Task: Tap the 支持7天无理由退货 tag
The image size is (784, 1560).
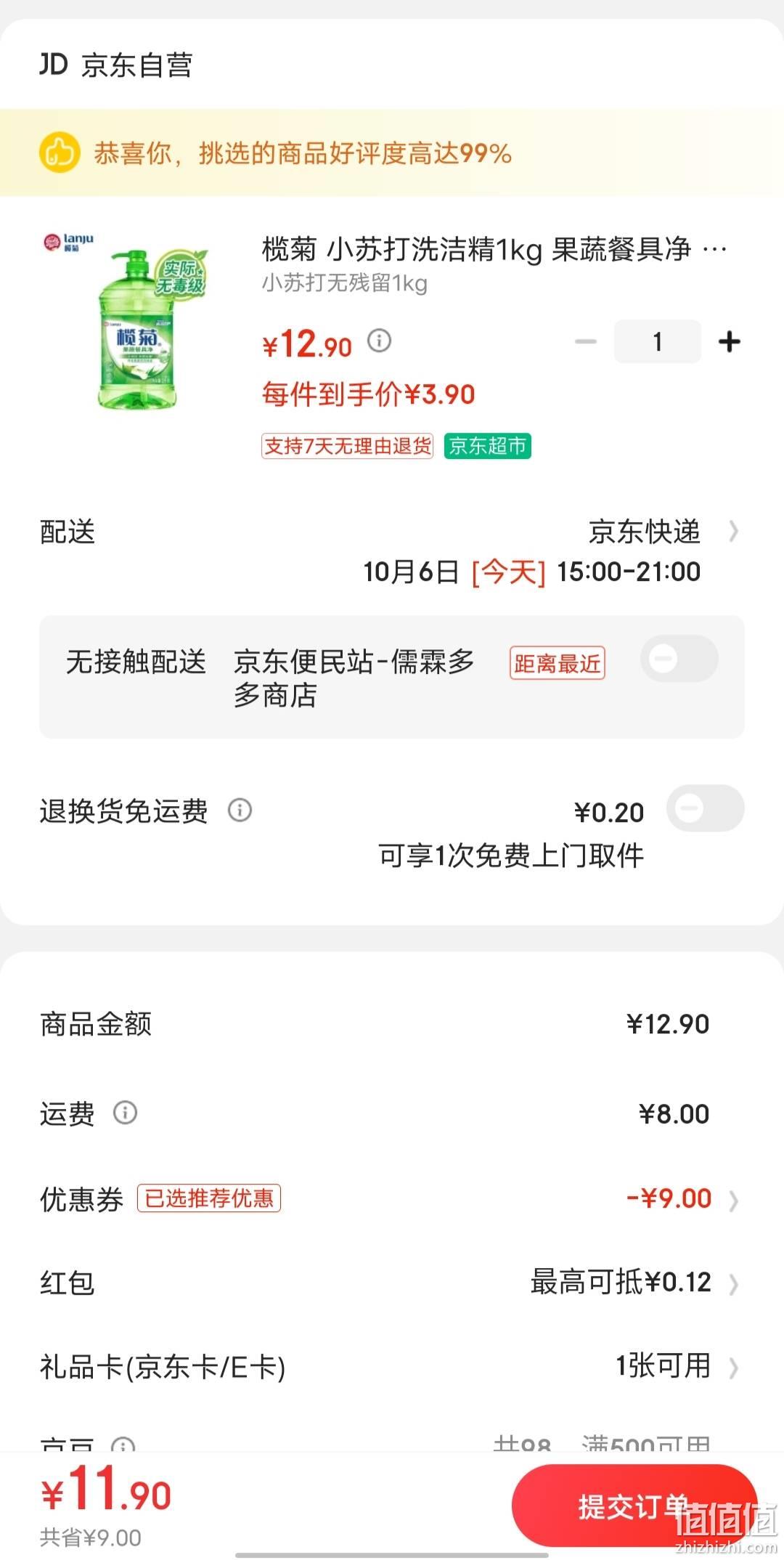Action: point(348,446)
